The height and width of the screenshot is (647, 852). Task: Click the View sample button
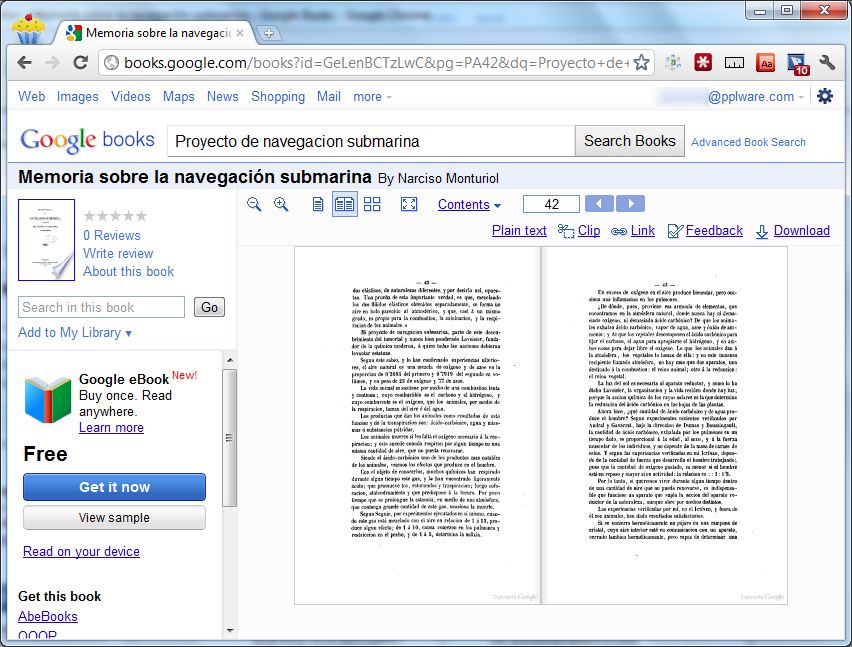115,518
